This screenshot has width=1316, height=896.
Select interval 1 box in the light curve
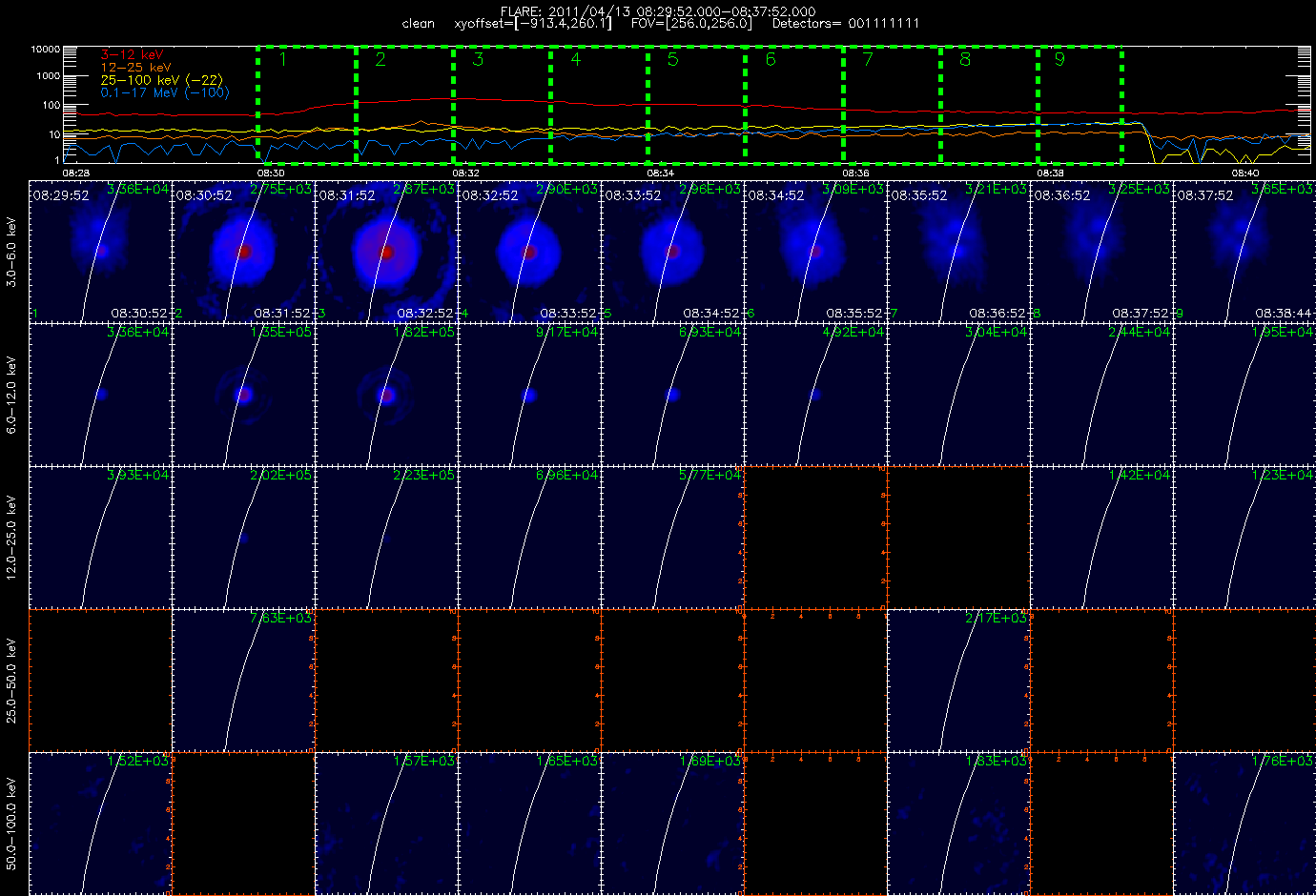pos(306,104)
